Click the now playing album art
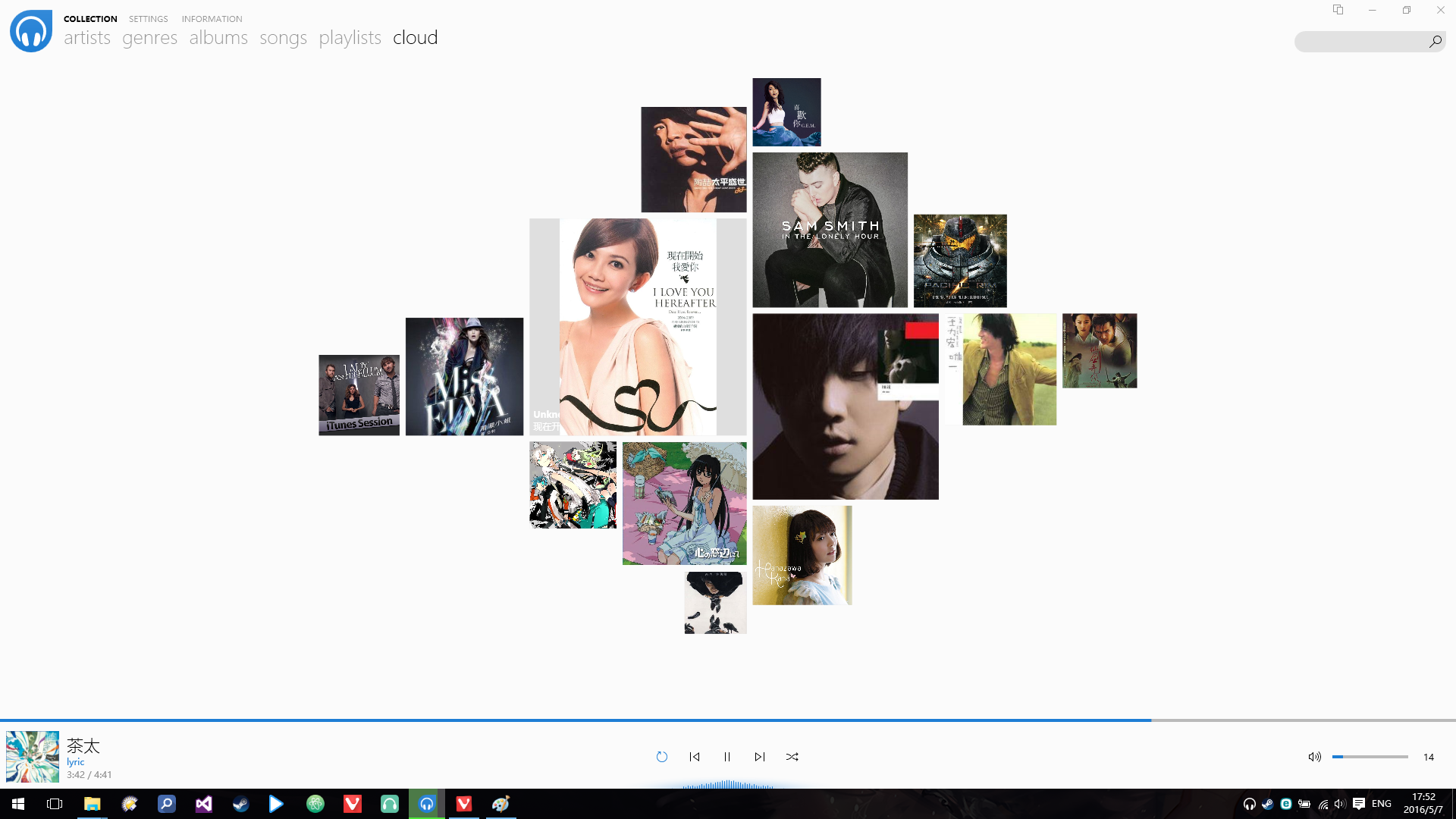1456x819 pixels. pyautogui.click(x=33, y=757)
